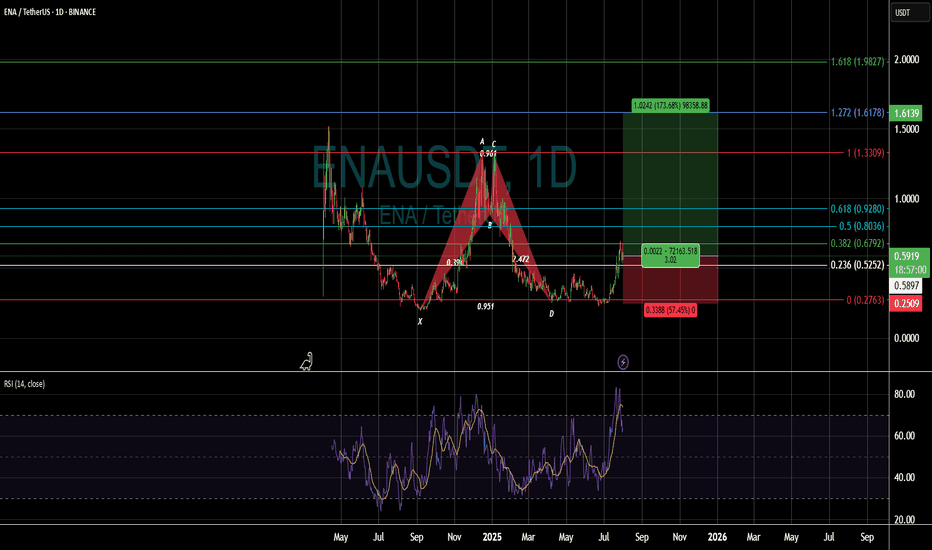
Task: Click the 0.5 (0.8036) Fibonacci level label
Action: point(861,226)
